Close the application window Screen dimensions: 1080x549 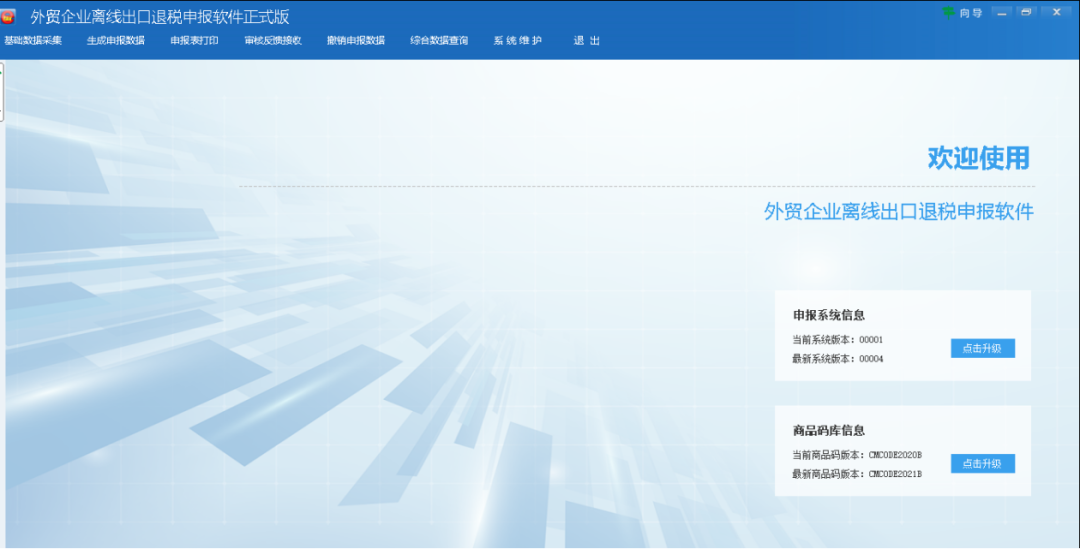point(1057,12)
